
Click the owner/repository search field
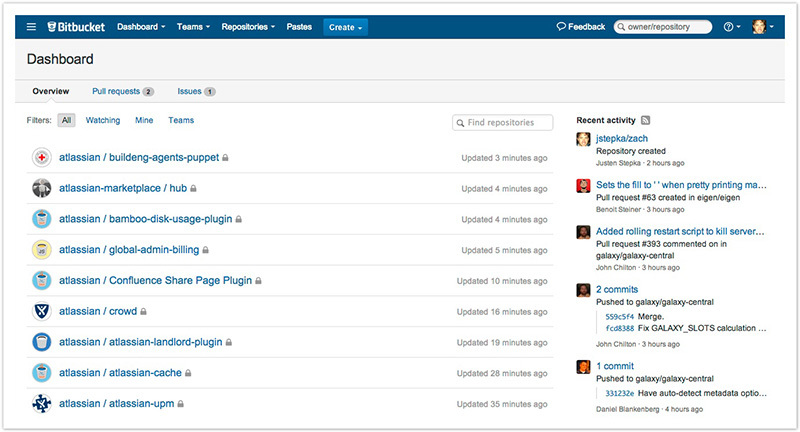(663, 27)
